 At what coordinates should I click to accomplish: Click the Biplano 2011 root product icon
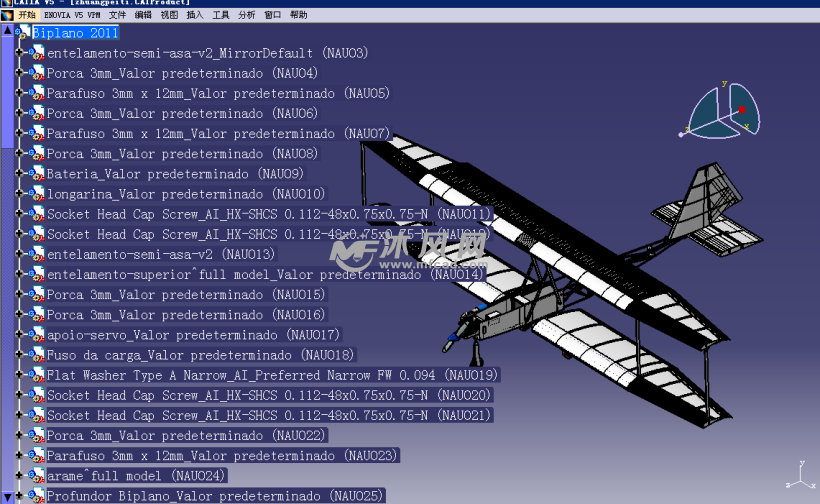coord(23,33)
